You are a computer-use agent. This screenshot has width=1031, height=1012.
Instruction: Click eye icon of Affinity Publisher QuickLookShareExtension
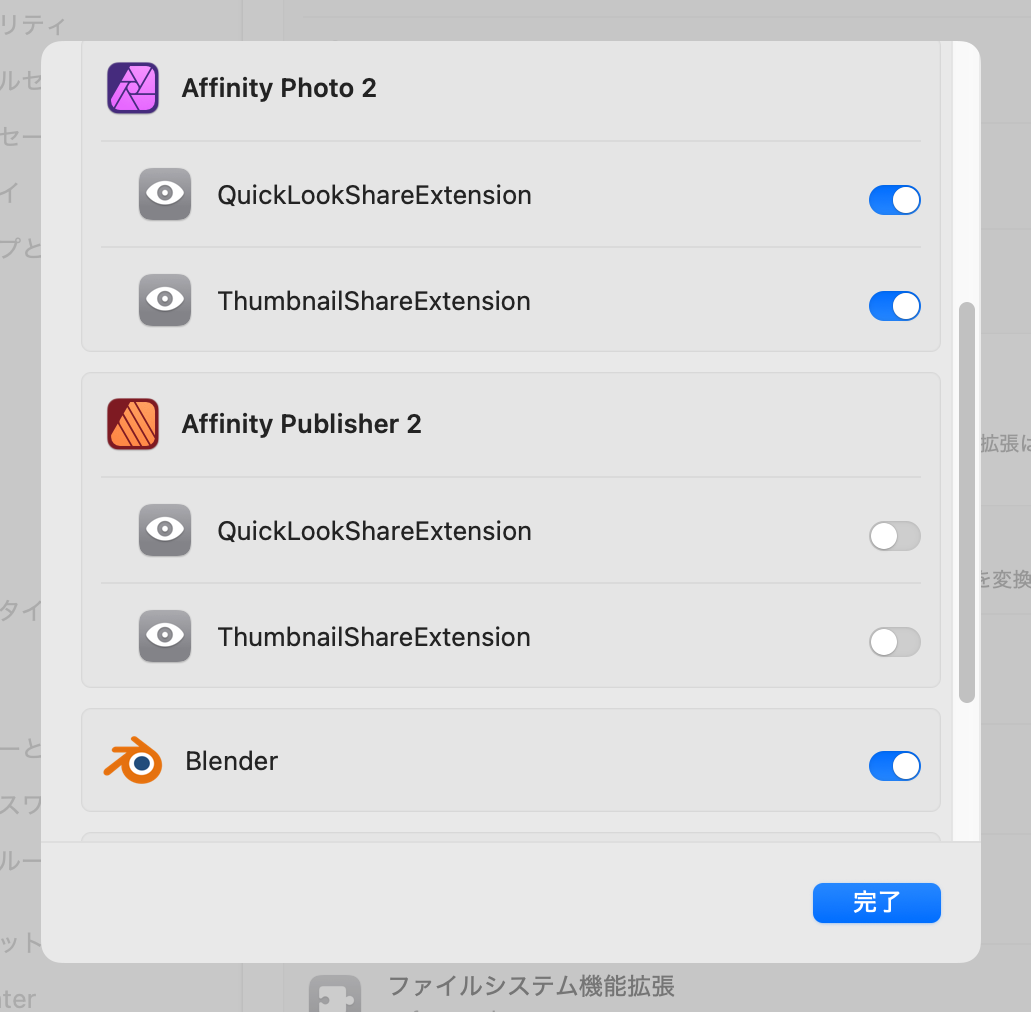(165, 530)
